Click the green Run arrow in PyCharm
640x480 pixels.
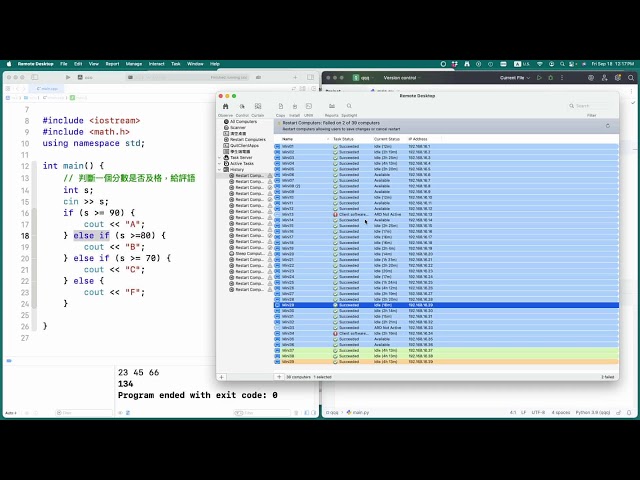coord(539,78)
